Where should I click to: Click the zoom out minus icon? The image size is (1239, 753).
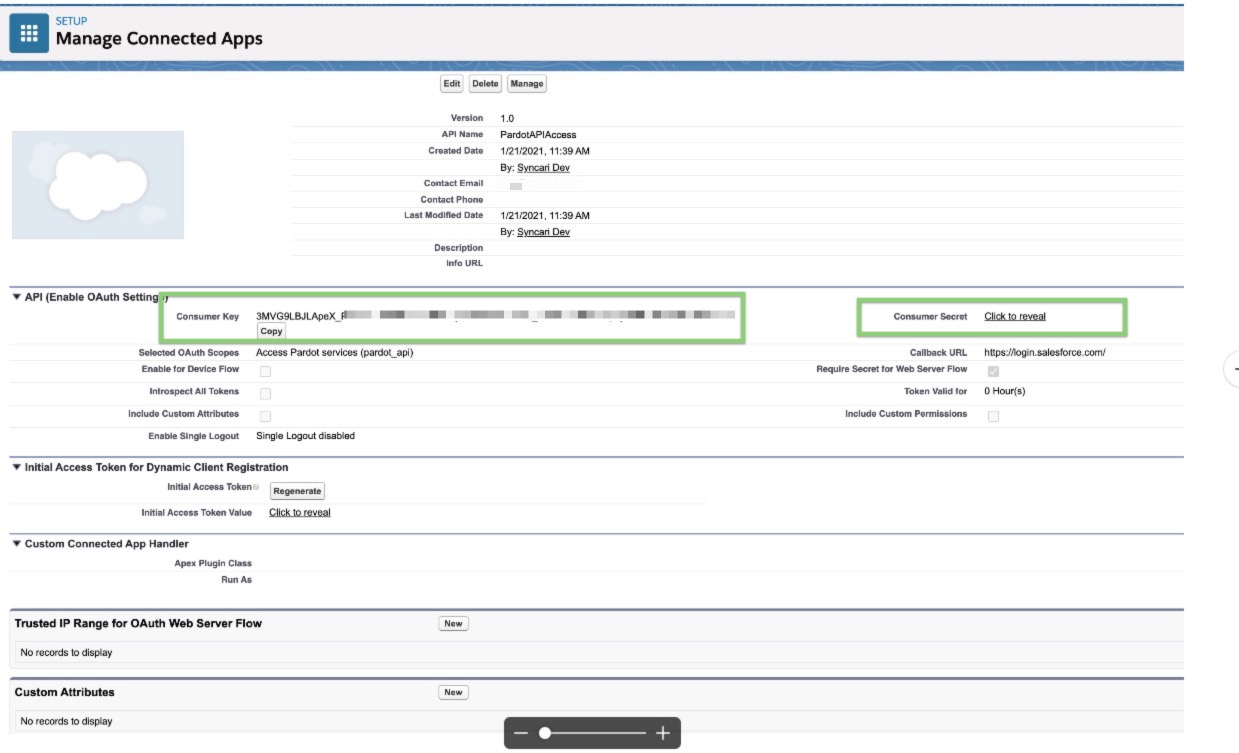[x=521, y=733]
